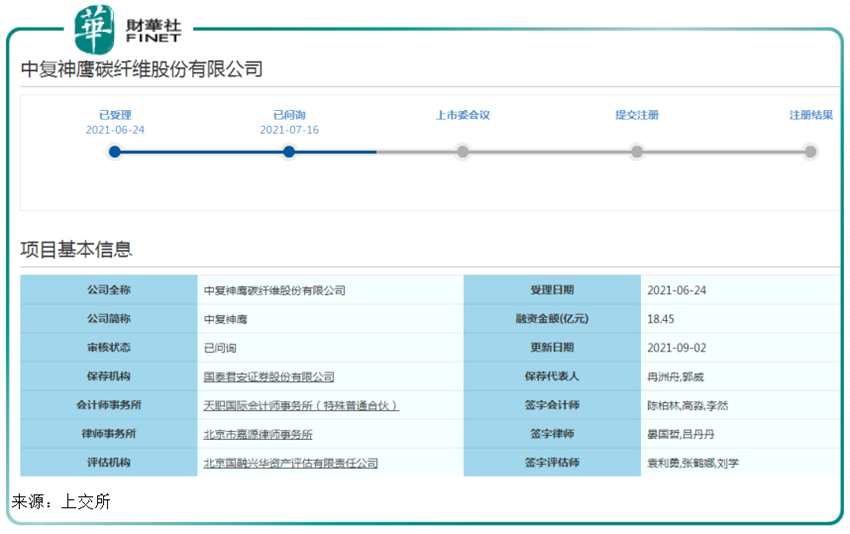This screenshot has height=534, width=850.
Task: Click the 中复神鹰 short name value
Action: point(226,319)
